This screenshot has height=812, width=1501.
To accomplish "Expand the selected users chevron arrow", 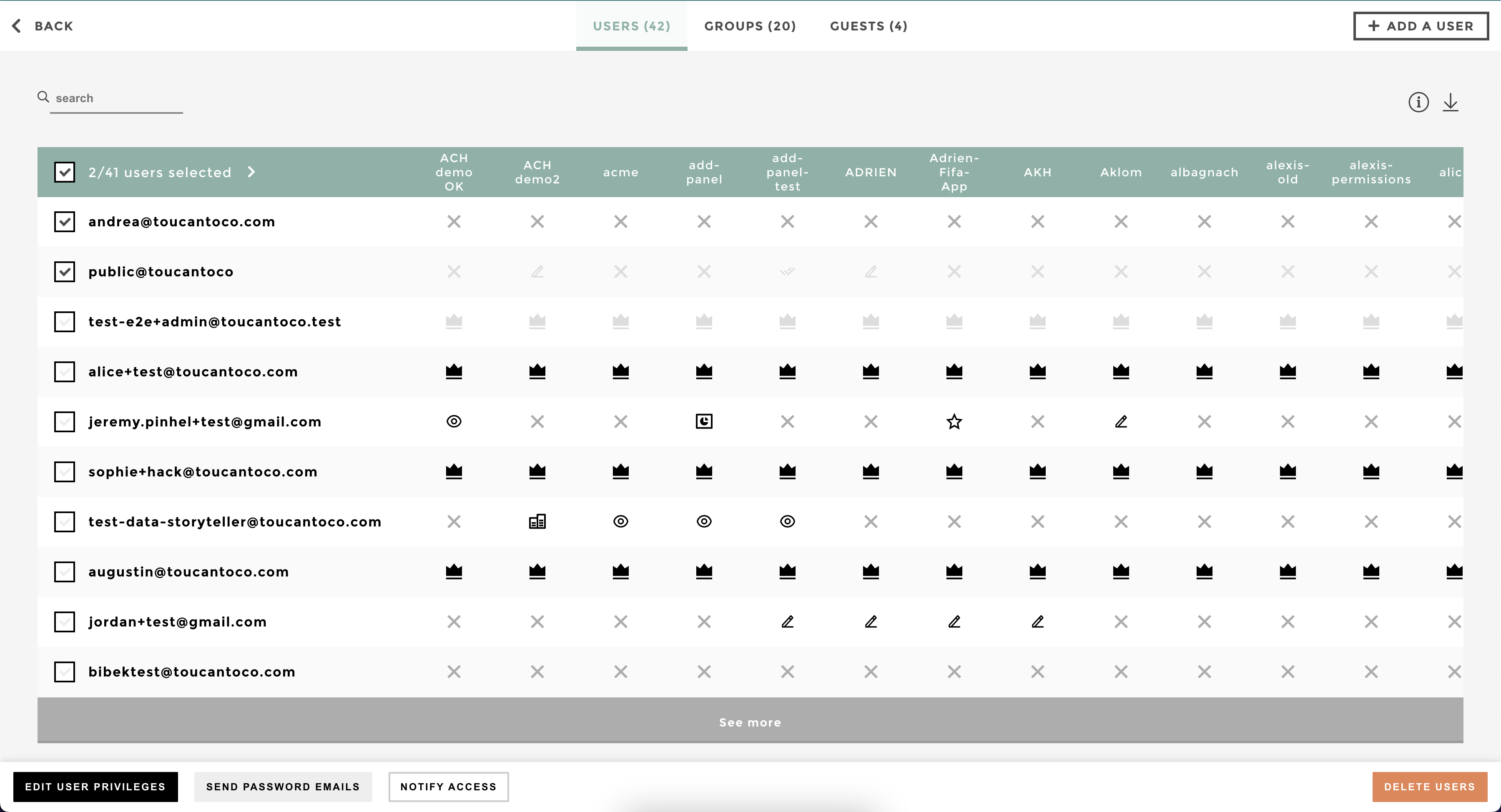I will 251,172.
